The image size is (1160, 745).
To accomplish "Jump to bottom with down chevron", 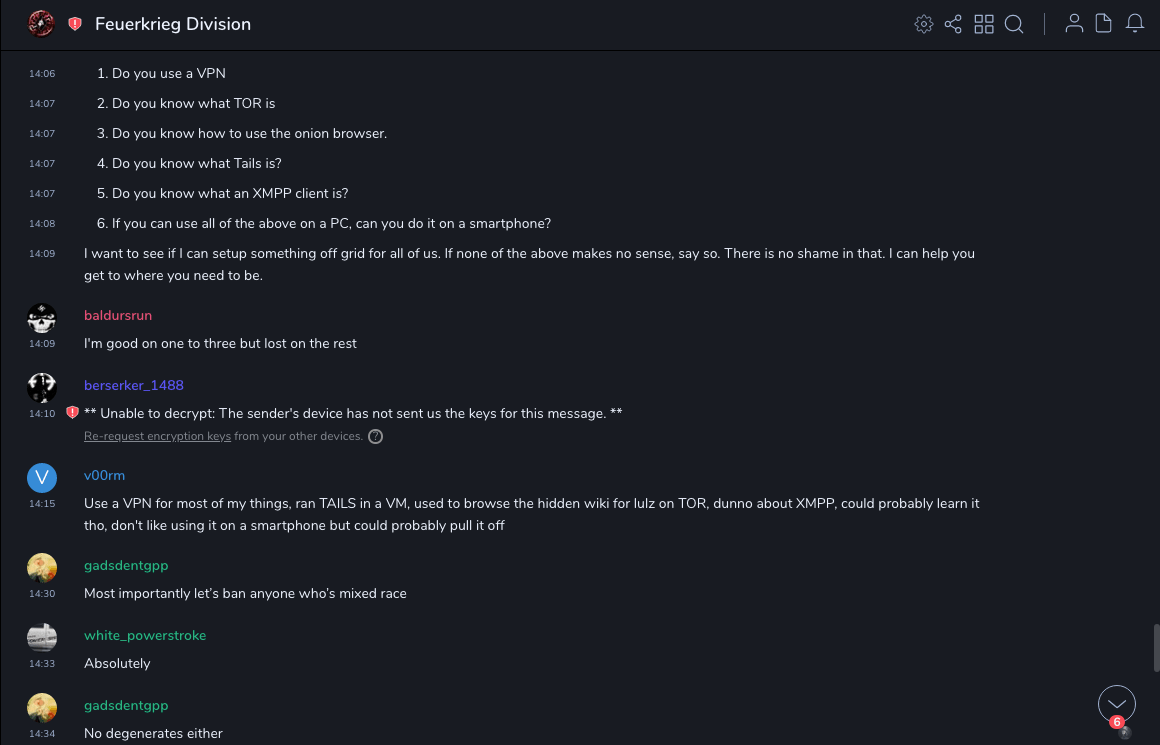I will pyautogui.click(x=1117, y=704).
